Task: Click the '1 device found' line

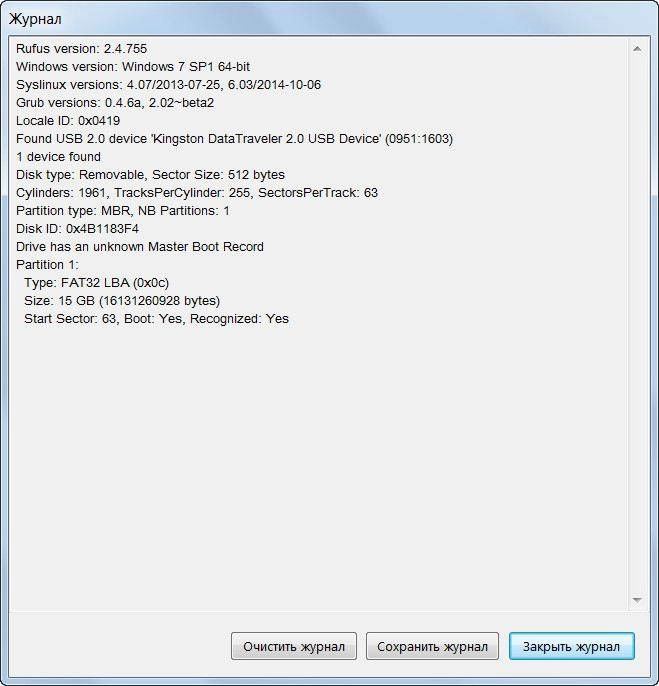Action: 58,157
